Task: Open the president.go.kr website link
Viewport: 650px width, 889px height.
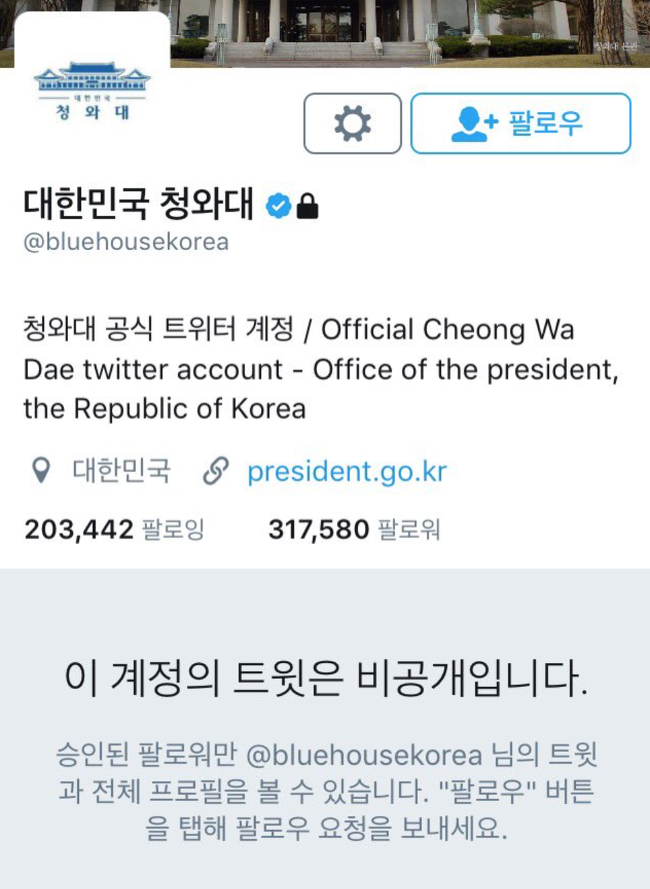Action: 347,471
